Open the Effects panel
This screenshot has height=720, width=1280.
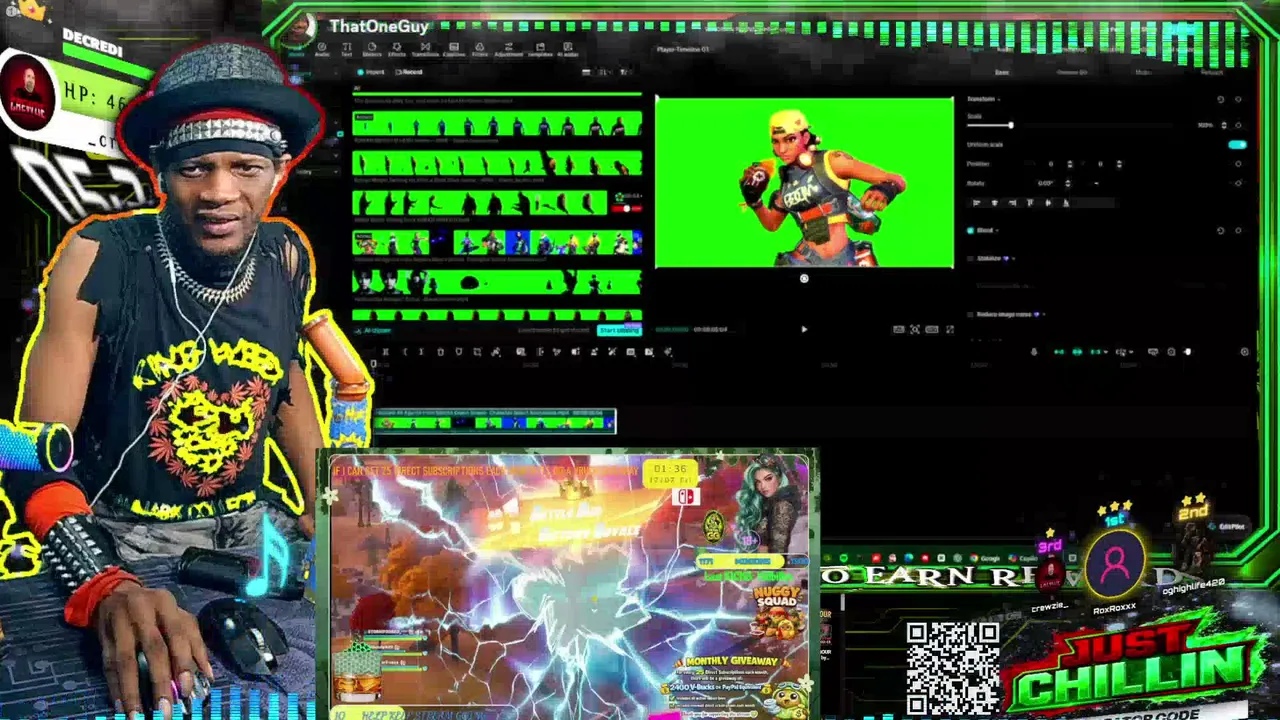pos(397,49)
